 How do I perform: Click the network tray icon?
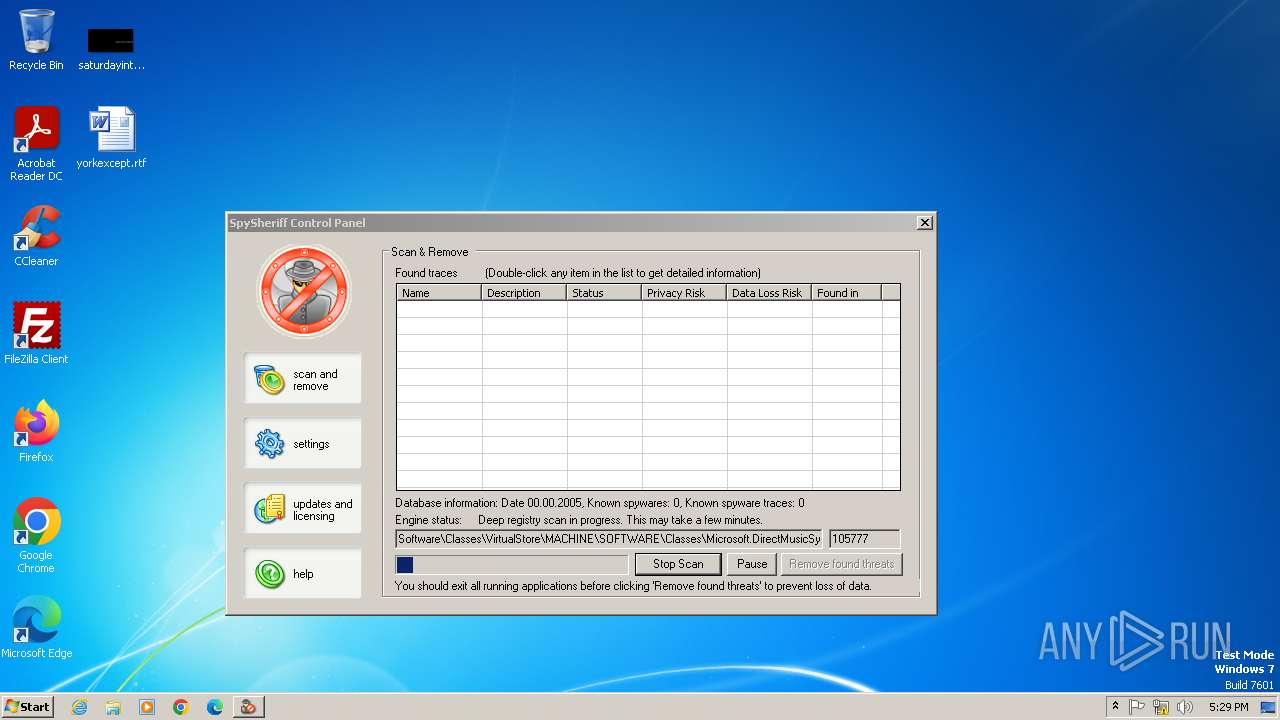point(1161,707)
